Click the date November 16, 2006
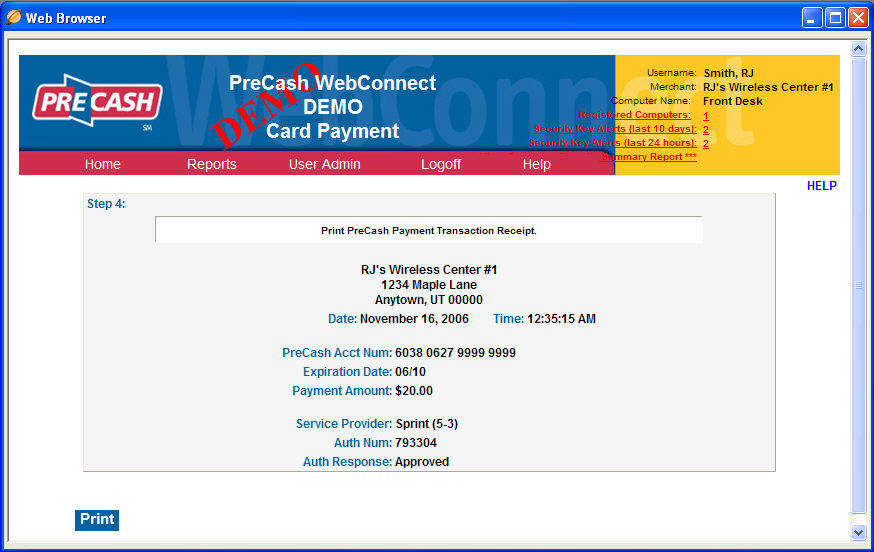874x552 pixels. click(414, 319)
